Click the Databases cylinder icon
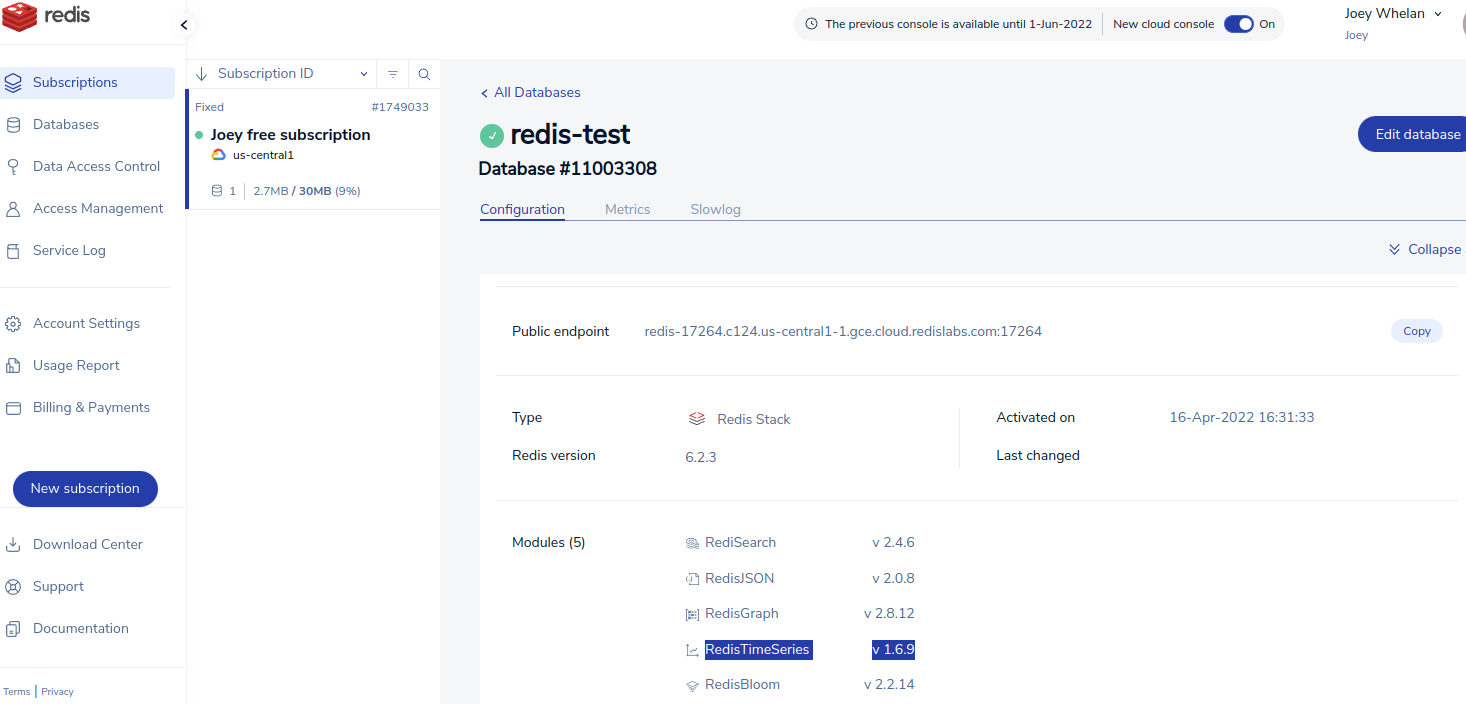Image resolution: width=1466 pixels, height=704 pixels. point(13,125)
